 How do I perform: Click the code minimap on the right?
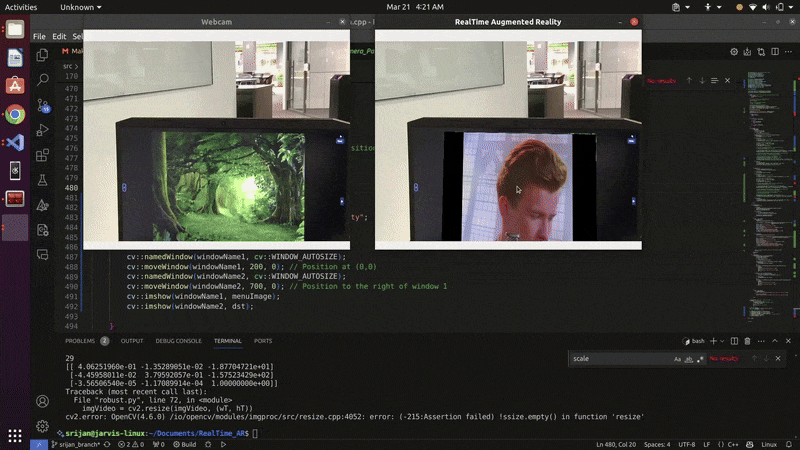768,194
